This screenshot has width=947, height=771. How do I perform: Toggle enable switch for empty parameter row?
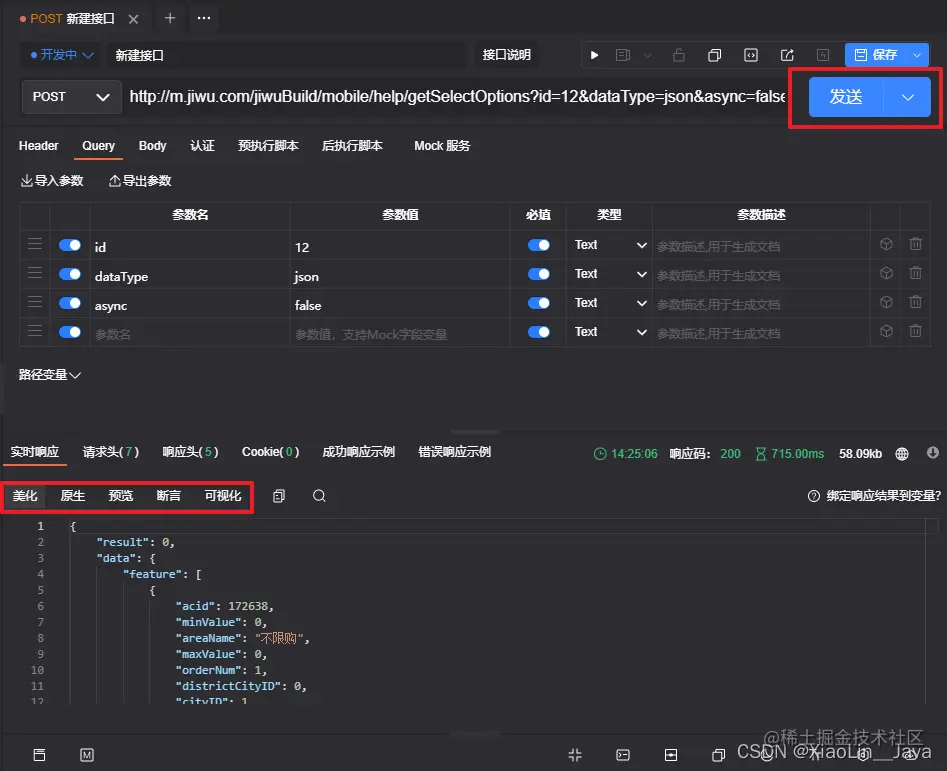(x=70, y=332)
